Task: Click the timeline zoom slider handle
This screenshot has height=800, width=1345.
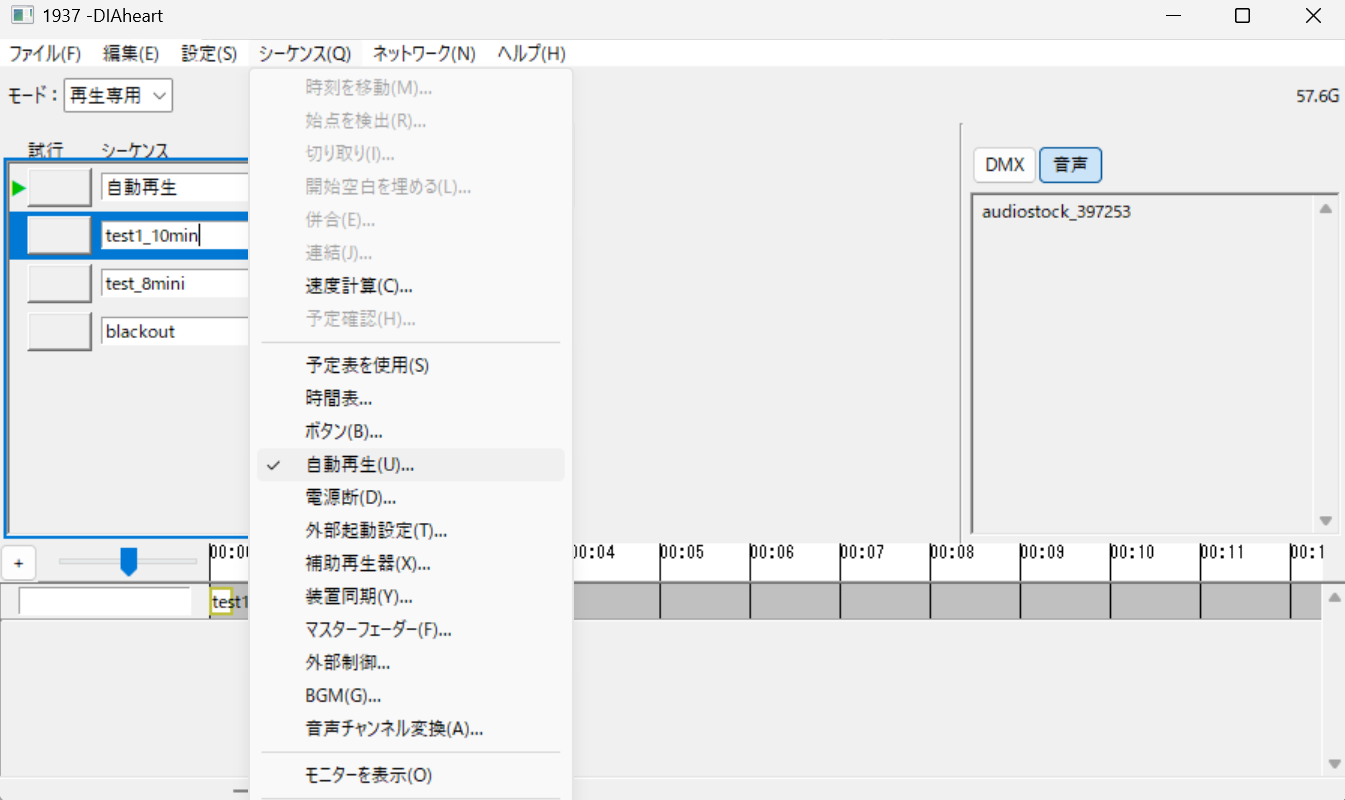Action: [128, 562]
